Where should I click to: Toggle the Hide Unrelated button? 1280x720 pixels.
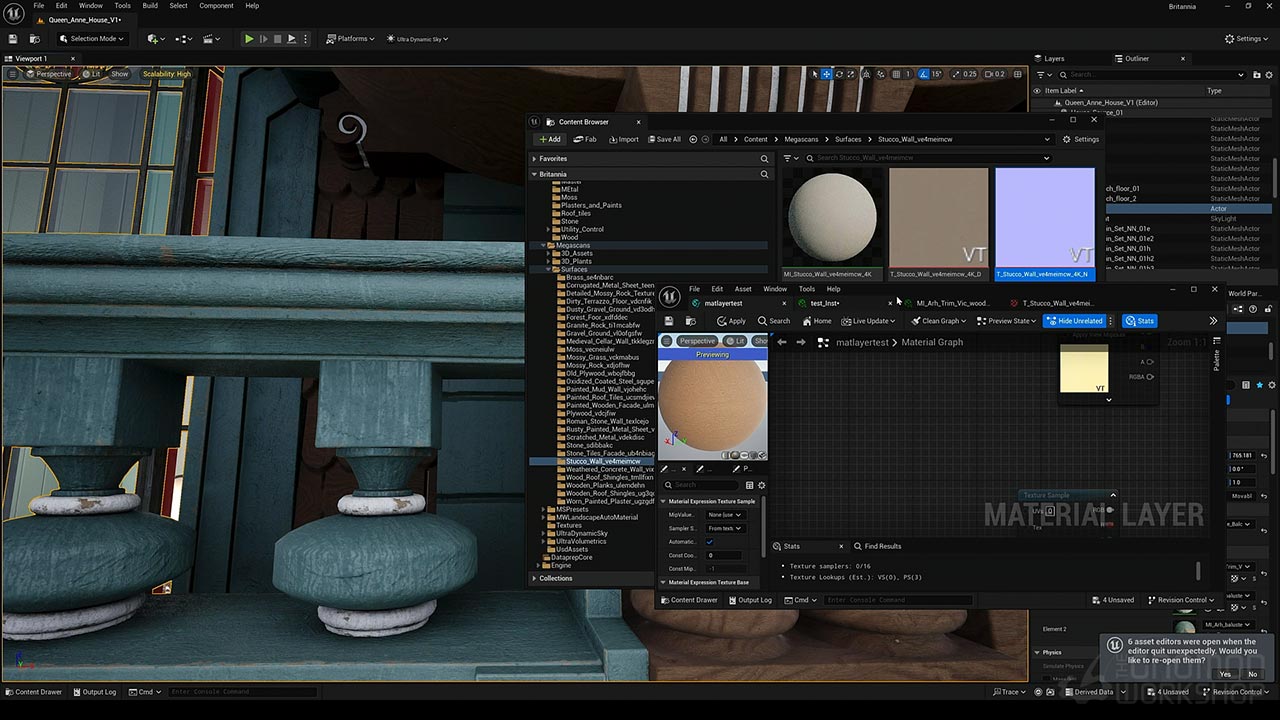1073,321
